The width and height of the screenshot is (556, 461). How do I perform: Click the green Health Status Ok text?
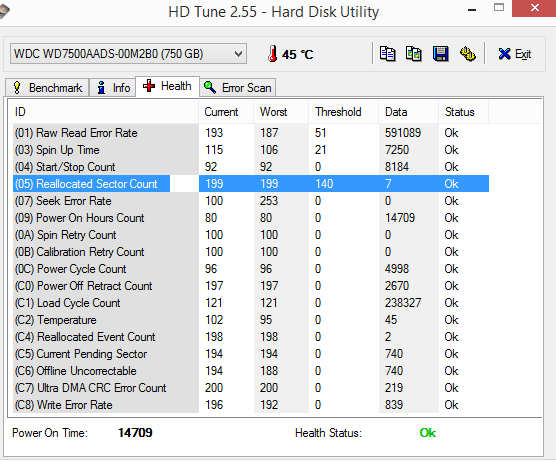428,433
